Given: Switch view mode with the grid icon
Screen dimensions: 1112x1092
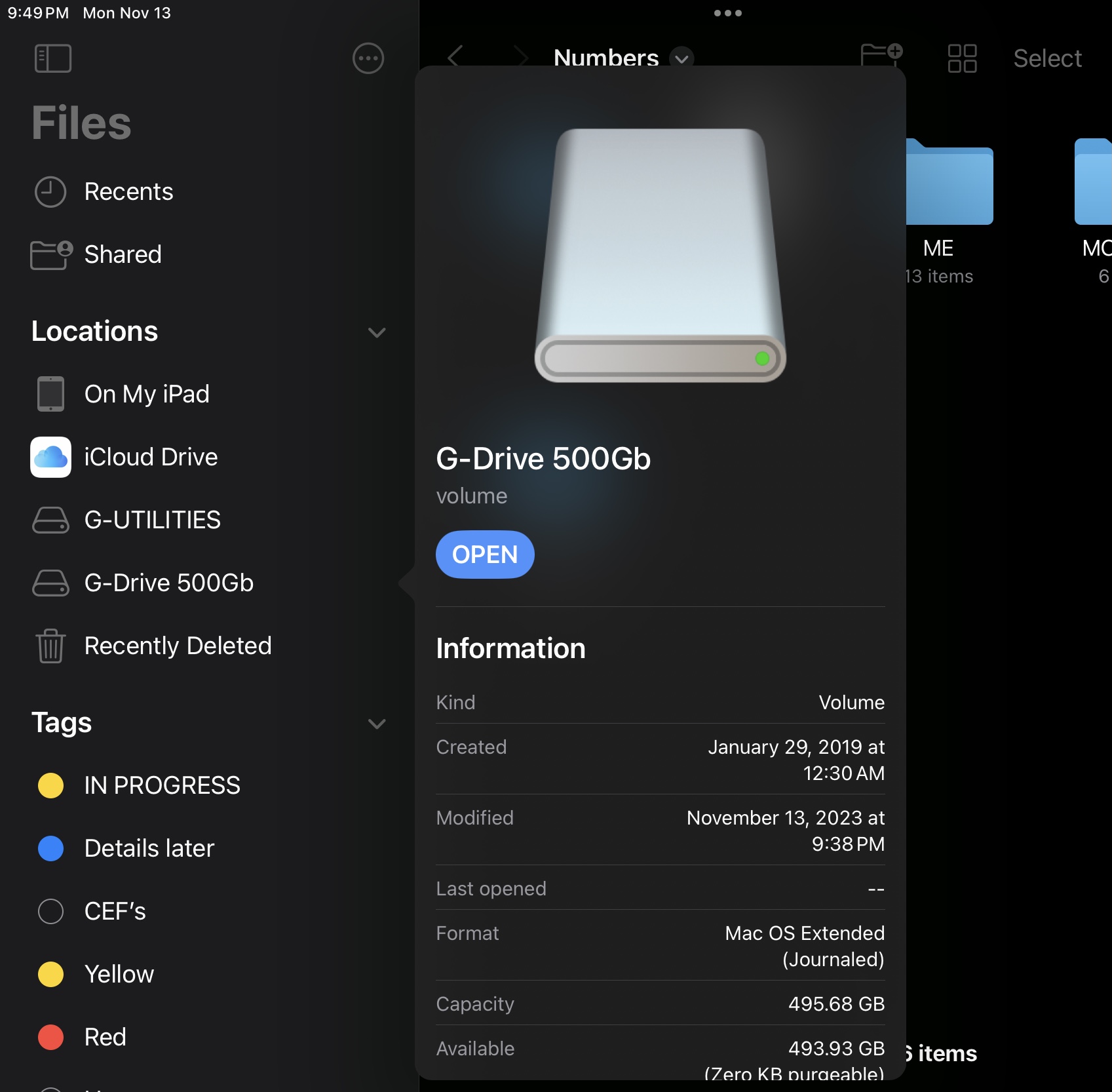Looking at the screenshot, I should tap(962, 58).
